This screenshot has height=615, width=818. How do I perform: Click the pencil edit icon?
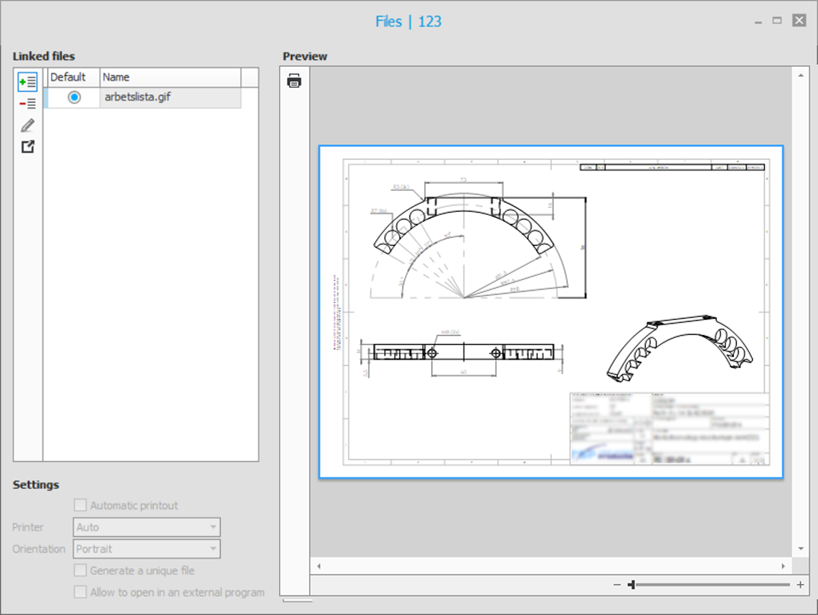(27, 125)
